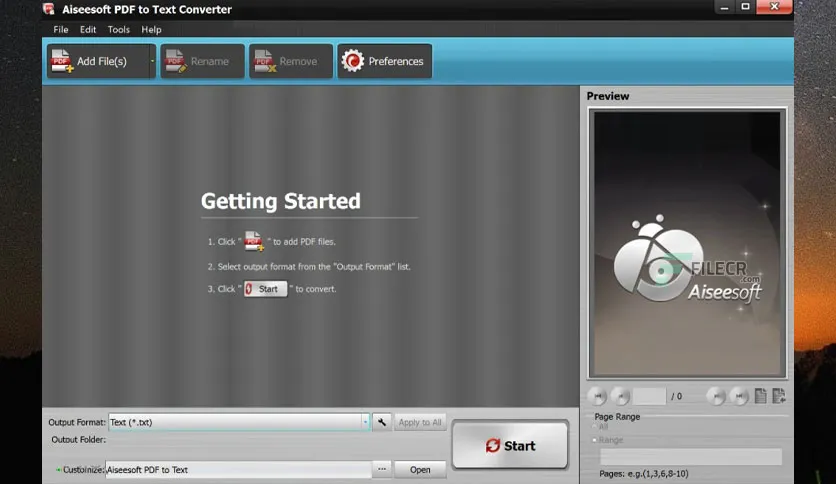The height and width of the screenshot is (484, 836).
Task: Click the Open folder button
Action: pyautogui.click(x=420, y=470)
